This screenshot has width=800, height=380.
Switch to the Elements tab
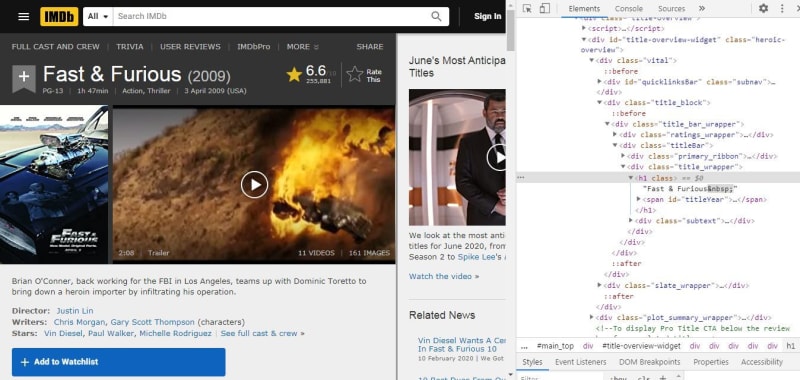[x=584, y=9]
